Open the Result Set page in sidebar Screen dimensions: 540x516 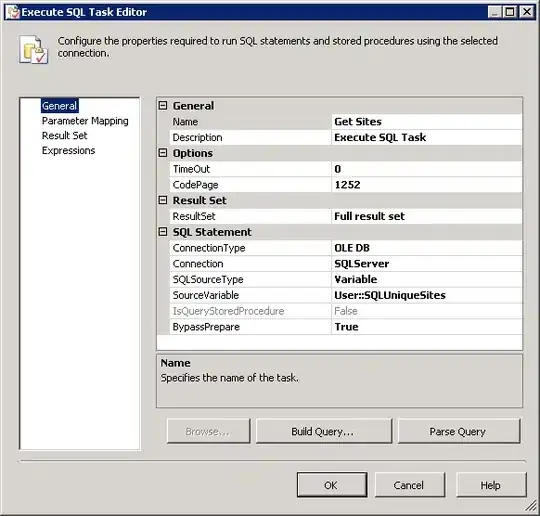pos(65,136)
